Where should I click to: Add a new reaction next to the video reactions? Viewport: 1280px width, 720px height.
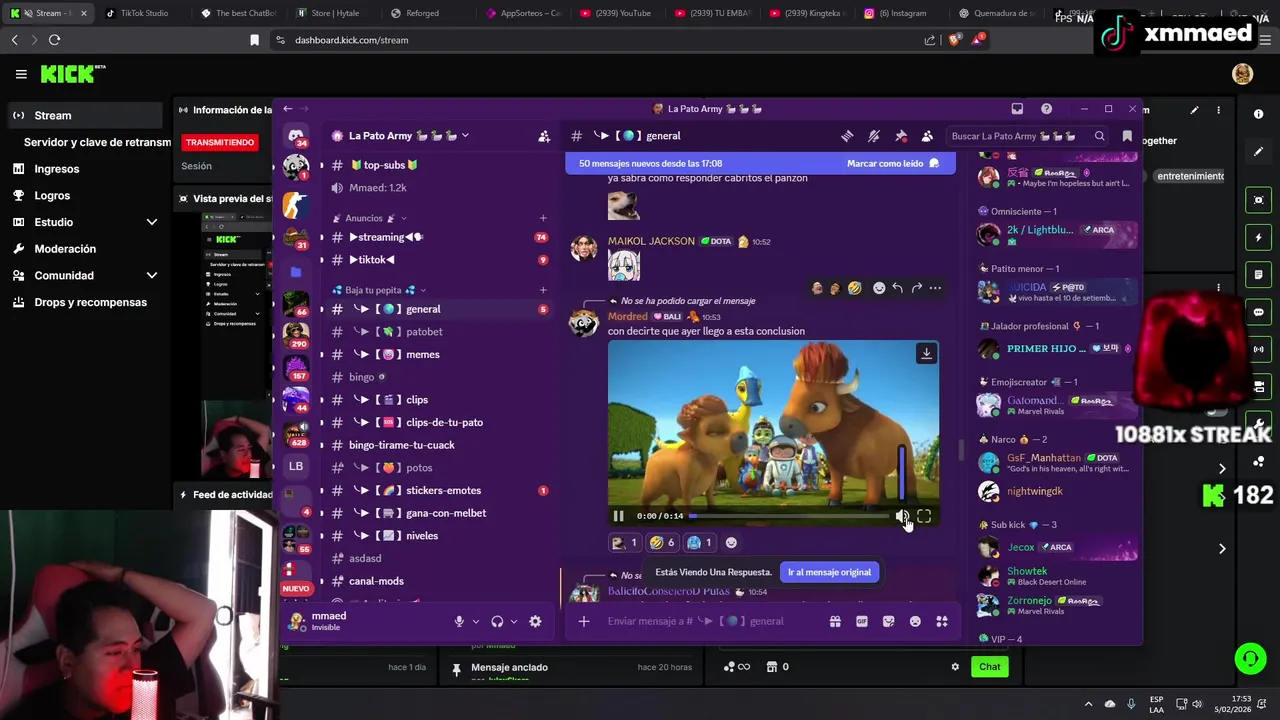pos(731,542)
